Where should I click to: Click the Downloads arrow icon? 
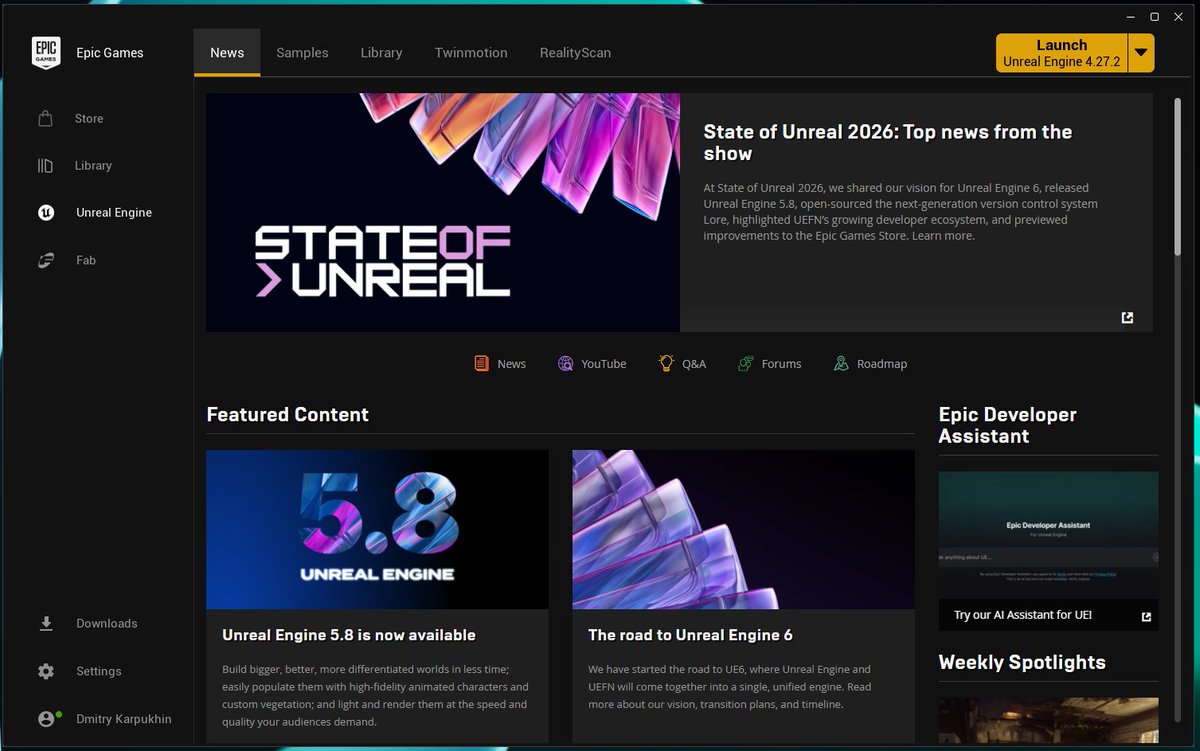point(46,623)
